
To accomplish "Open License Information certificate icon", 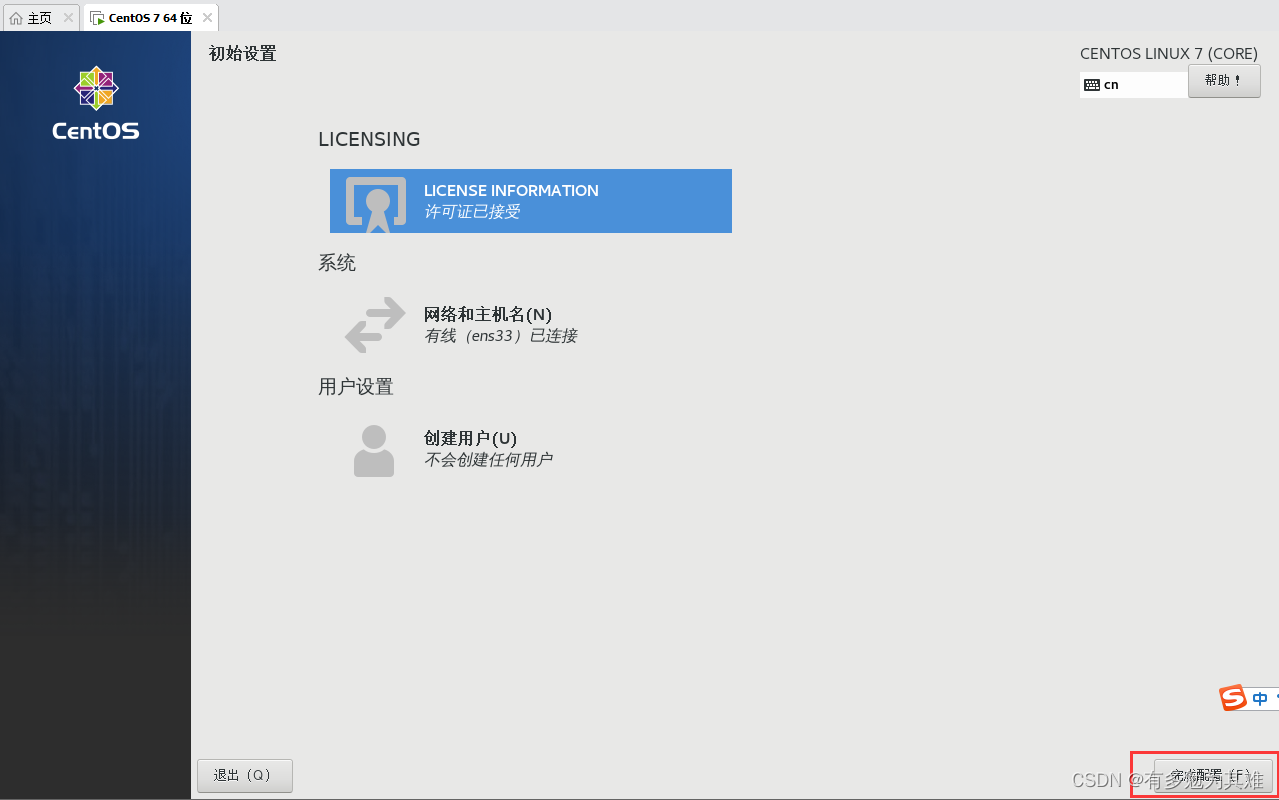I will click(x=376, y=204).
